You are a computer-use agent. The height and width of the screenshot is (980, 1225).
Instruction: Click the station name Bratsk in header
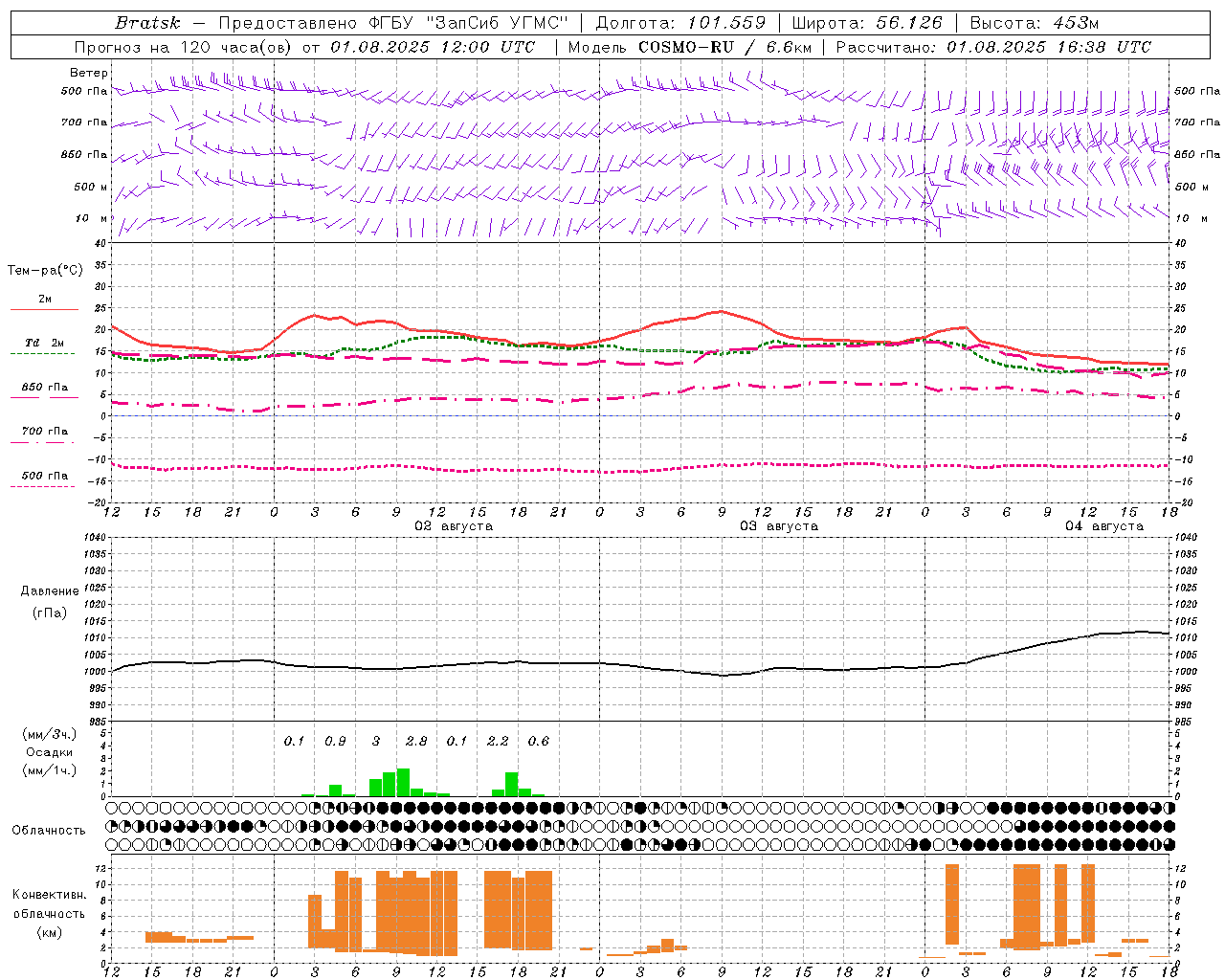pyautogui.click(x=147, y=23)
